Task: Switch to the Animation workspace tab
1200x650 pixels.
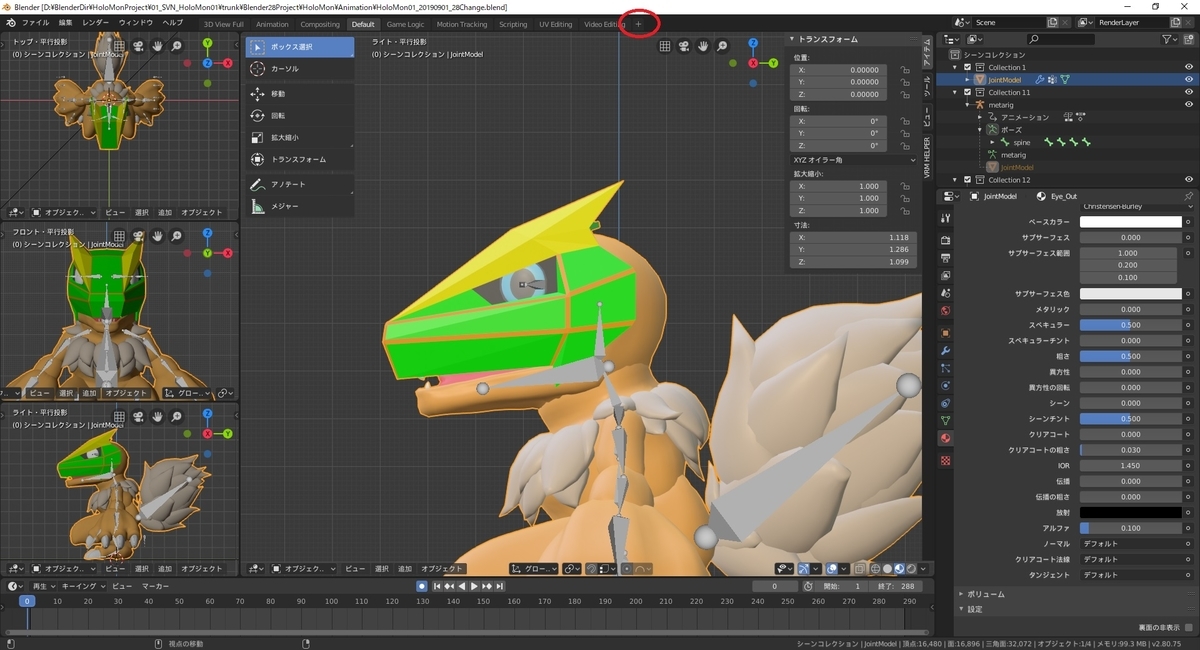Action: (272, 24)
